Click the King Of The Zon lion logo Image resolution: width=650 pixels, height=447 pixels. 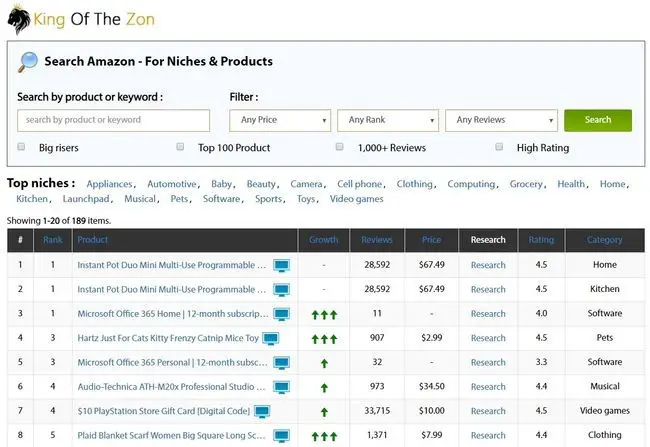coord(19,20)
